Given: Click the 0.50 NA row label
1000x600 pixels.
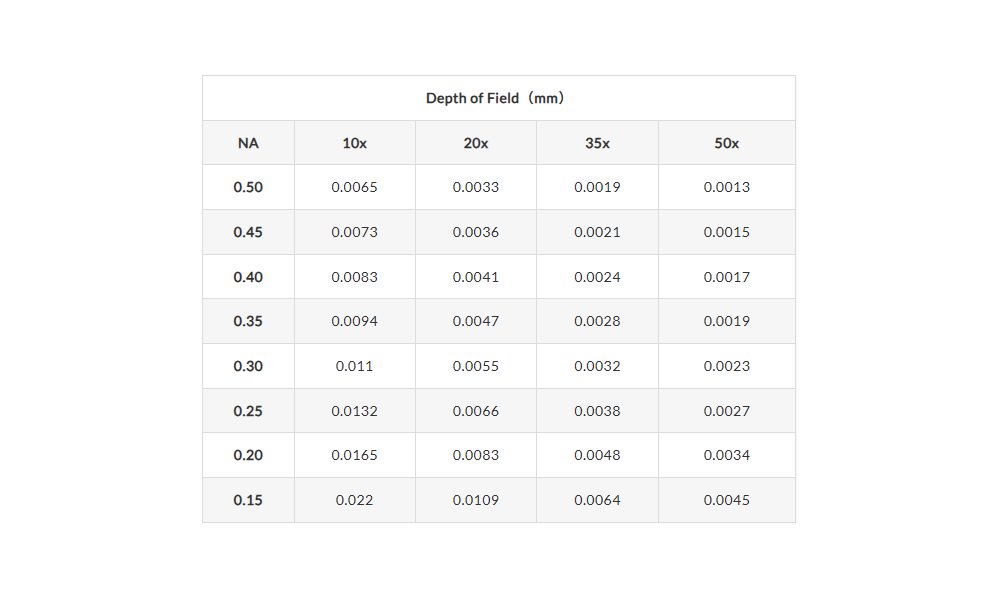Looking at the screenshot, I should click(248, 187).
